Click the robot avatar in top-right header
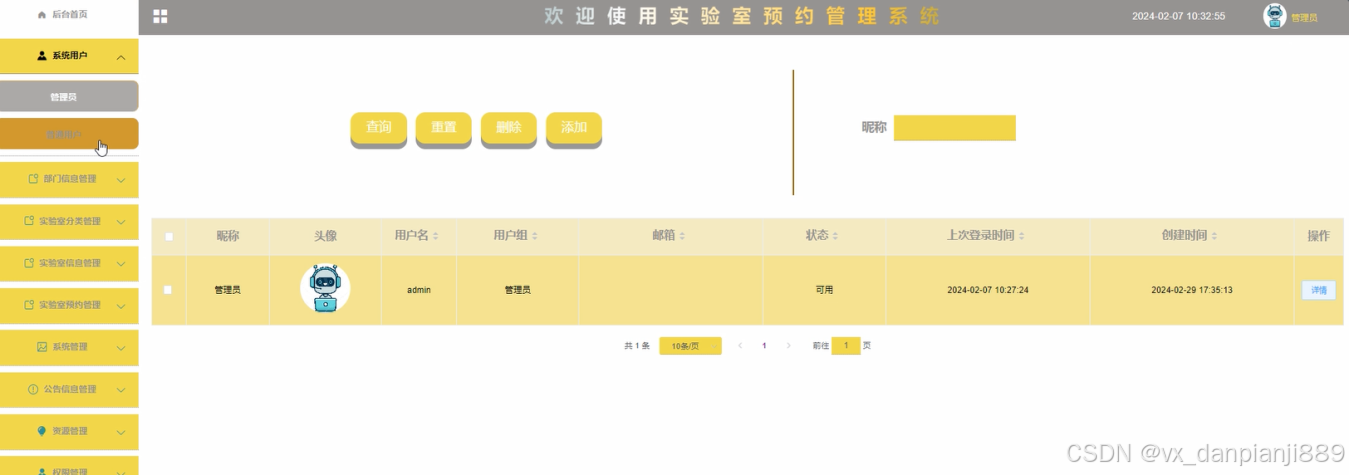Screen dimensions: 1349x475 (x=1275, y=16)
